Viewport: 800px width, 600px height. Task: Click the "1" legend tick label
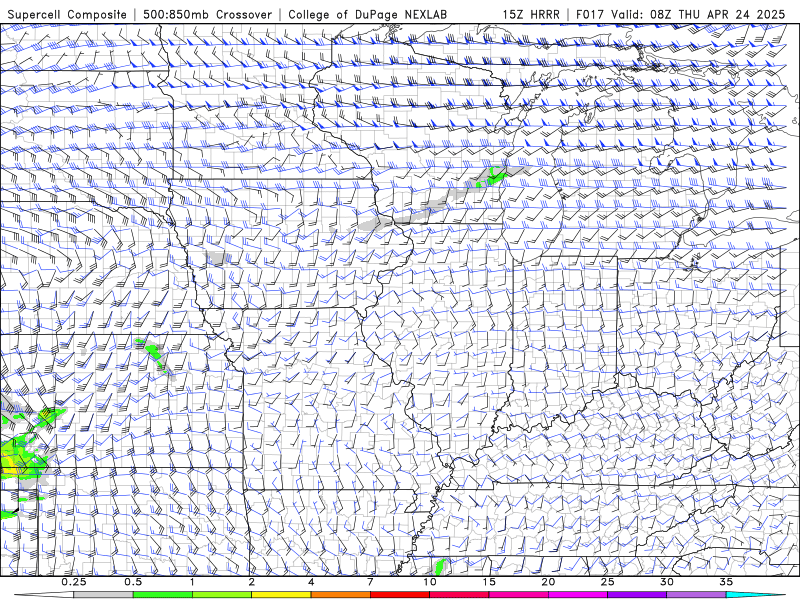tap(192, 582)
